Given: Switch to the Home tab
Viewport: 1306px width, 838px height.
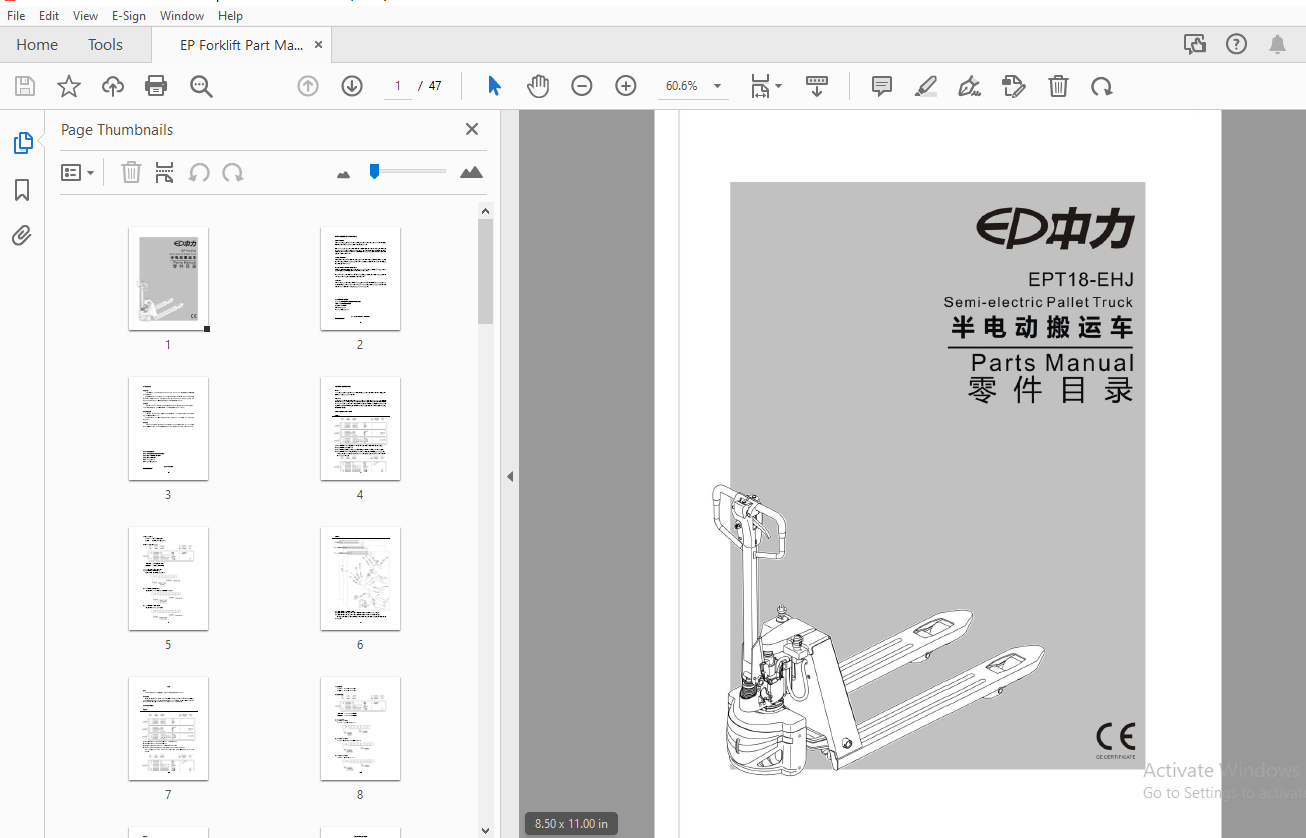Looking at the screenshot, I should 37,44.
